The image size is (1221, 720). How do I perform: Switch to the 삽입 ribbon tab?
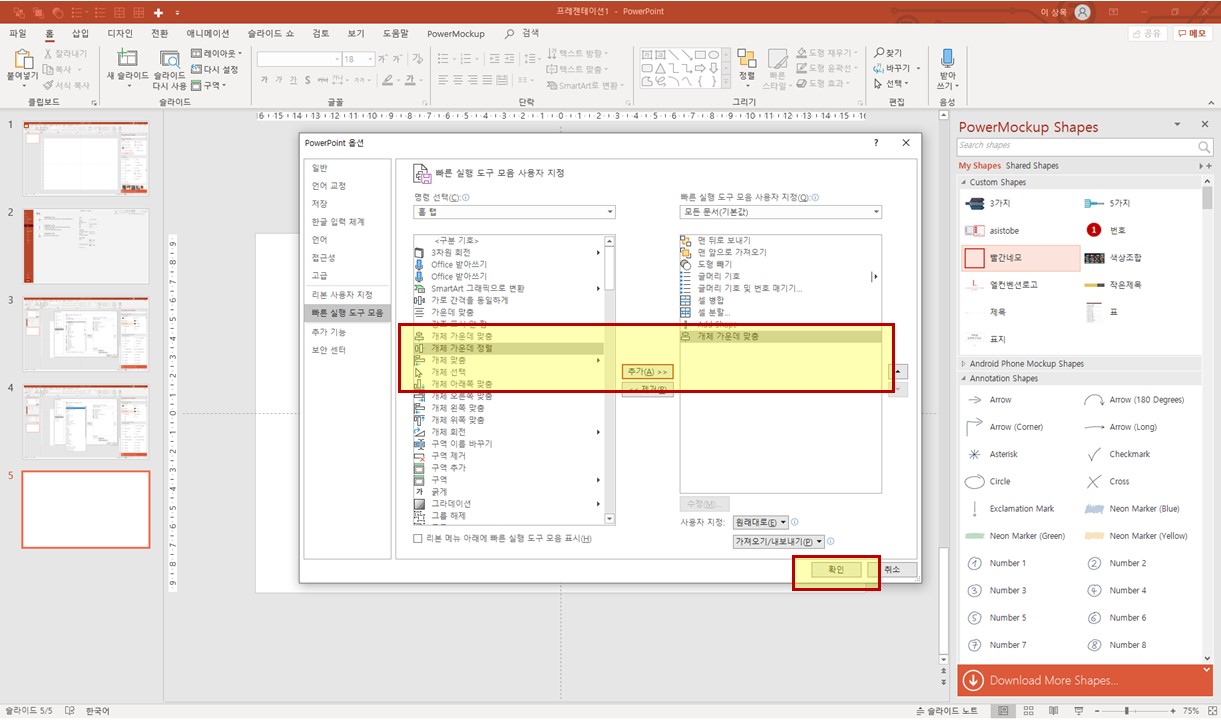(x=80, y=33)
